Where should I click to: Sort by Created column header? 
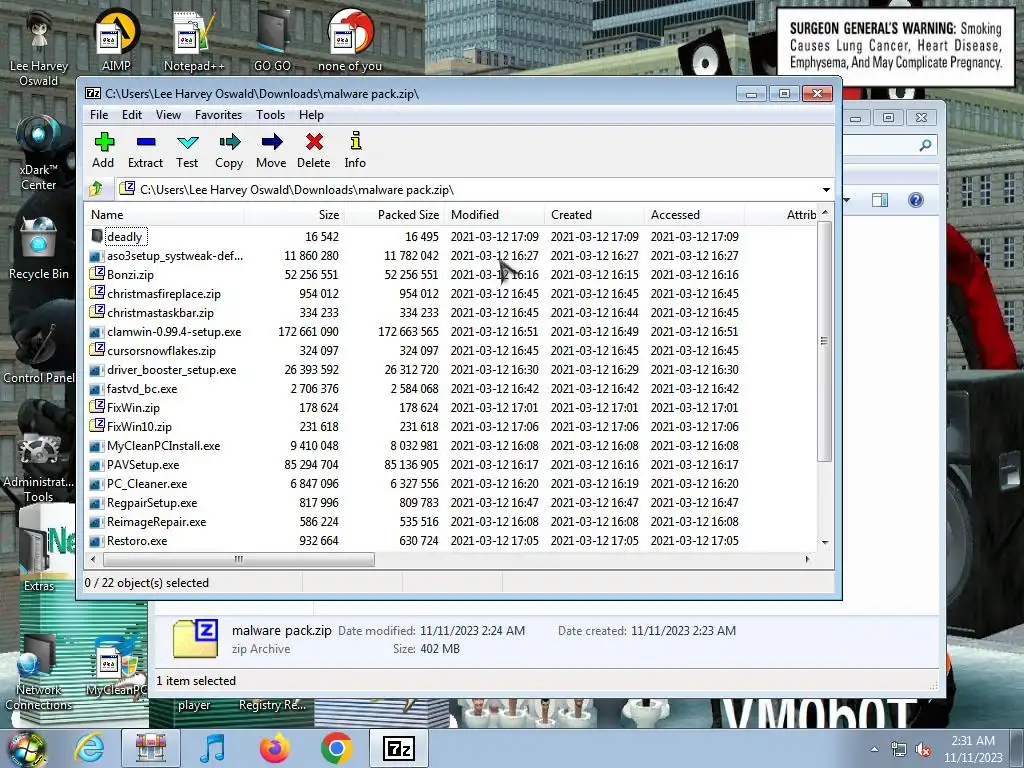[594, 215]
